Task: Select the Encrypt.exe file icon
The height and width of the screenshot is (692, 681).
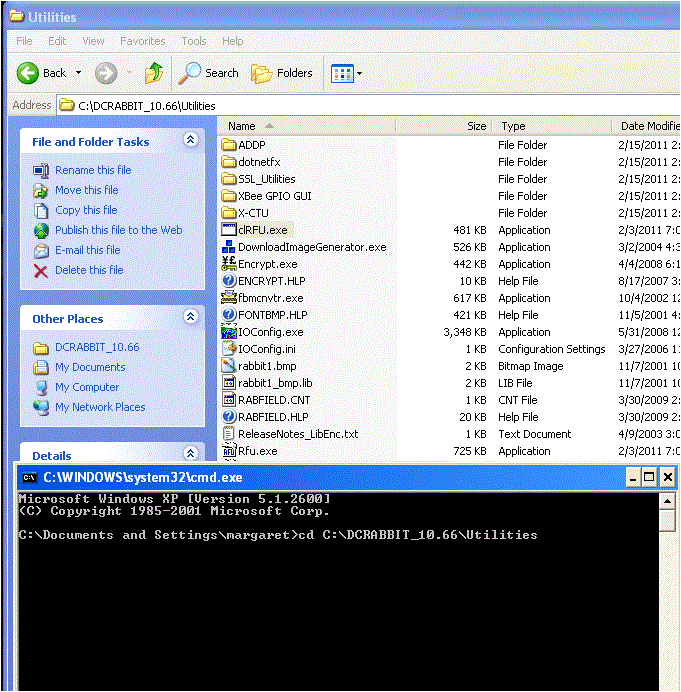Action: point(229,264)
